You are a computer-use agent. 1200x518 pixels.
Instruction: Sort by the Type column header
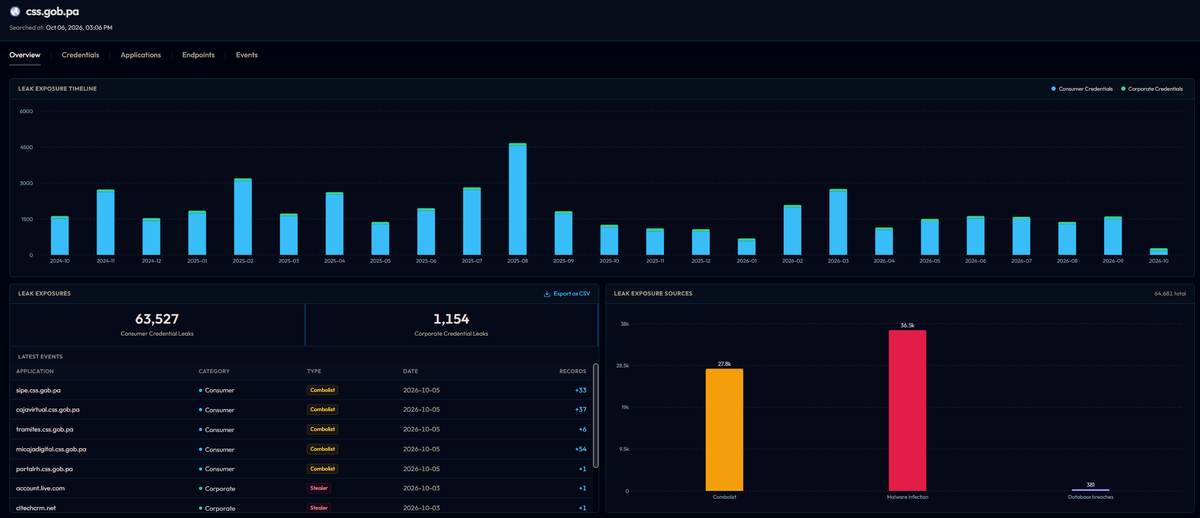[x=314, y=371]
